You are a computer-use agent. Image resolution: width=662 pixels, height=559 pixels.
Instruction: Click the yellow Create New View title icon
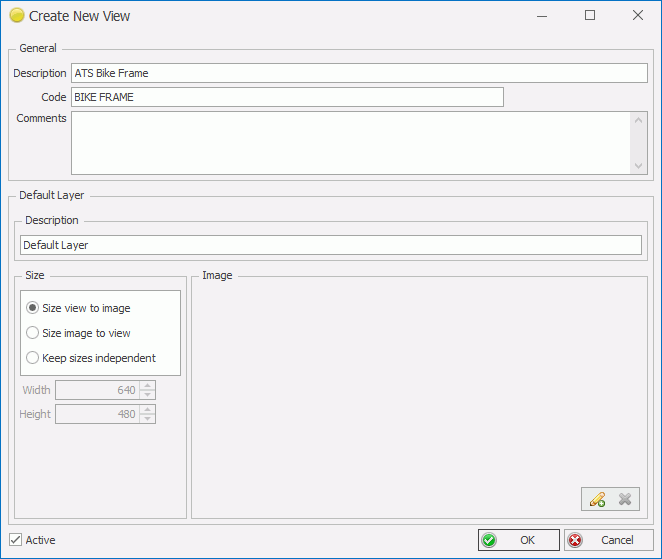[x=16, y=16]
